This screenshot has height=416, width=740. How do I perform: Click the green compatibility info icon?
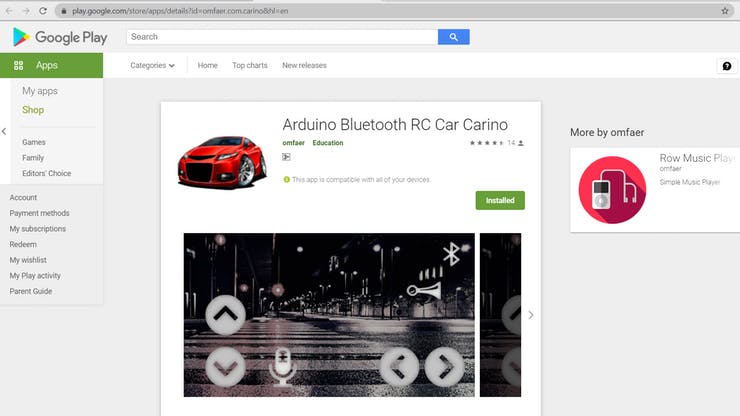coord(286,179)
